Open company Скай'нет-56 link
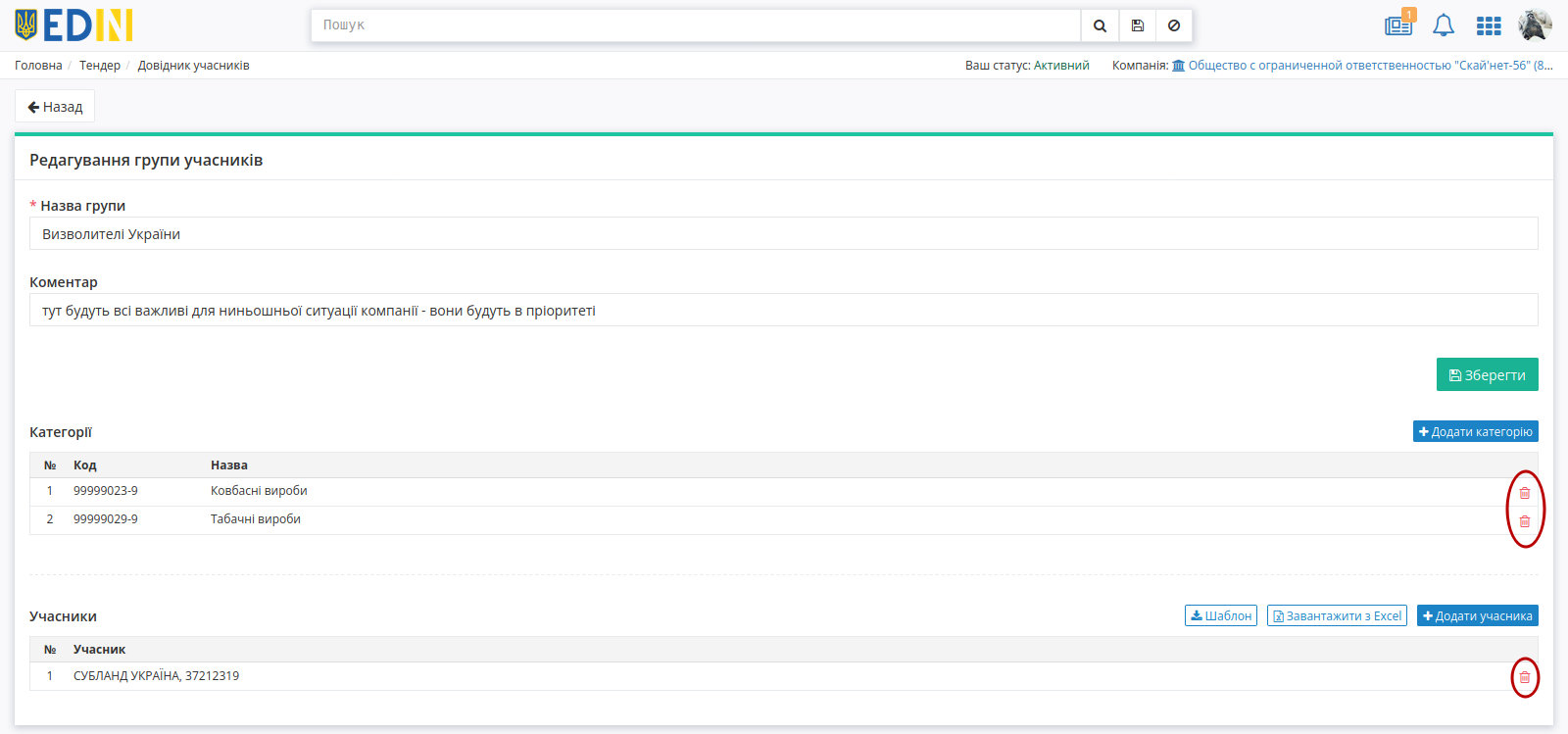Image resolution: width=1568 pixels, height=734 pixels. 1362,66
